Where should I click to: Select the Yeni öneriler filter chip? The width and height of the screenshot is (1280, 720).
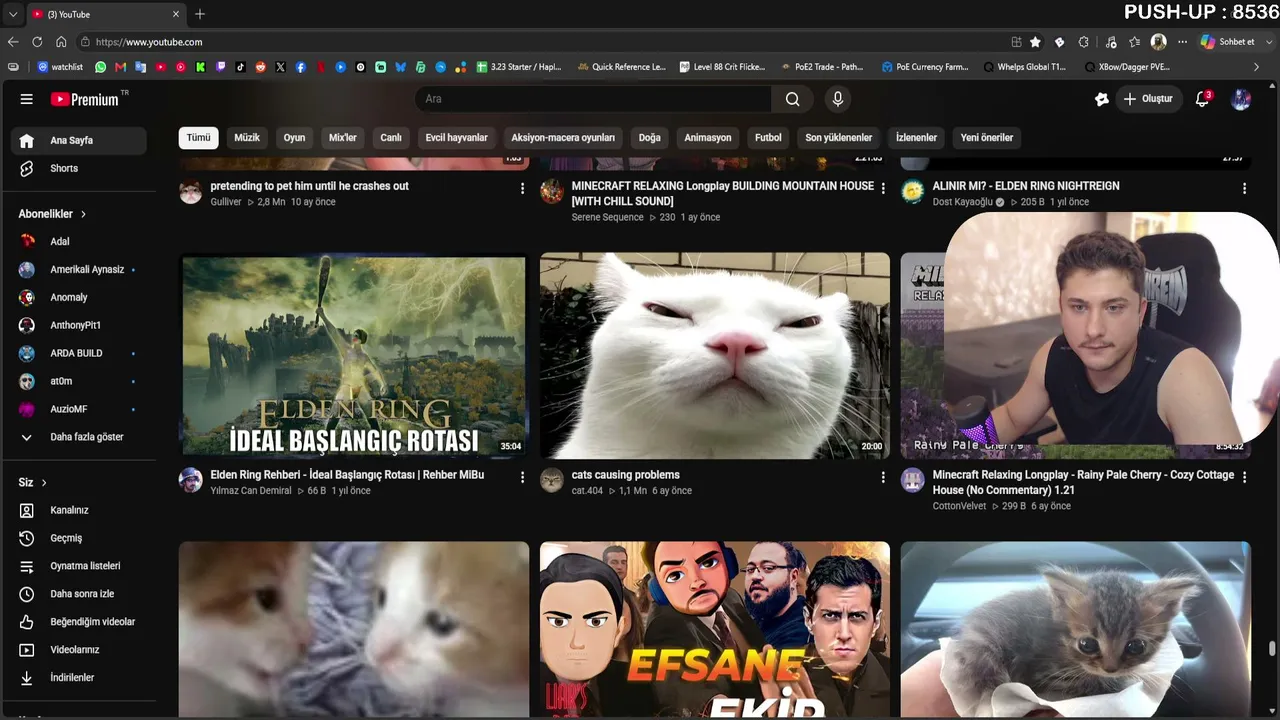987,138
